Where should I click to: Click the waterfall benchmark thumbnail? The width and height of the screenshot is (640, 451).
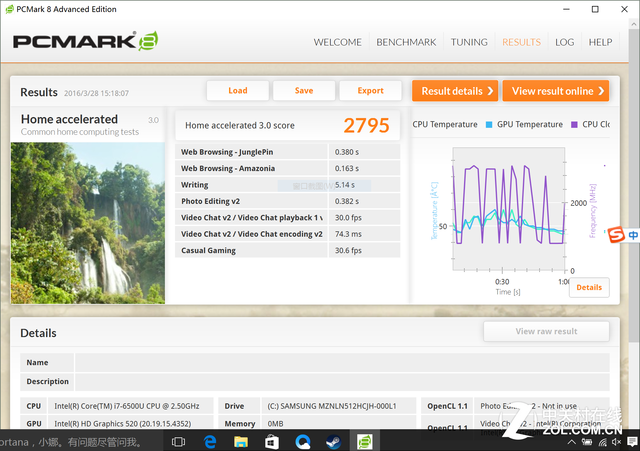pos(88,223)
